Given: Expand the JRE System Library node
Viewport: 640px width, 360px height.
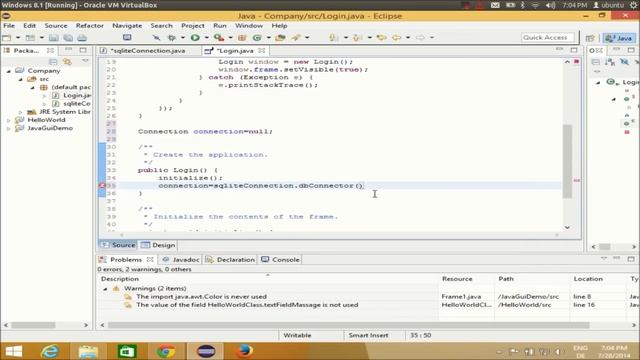Looking at the screenshot, I should (20, 112).
